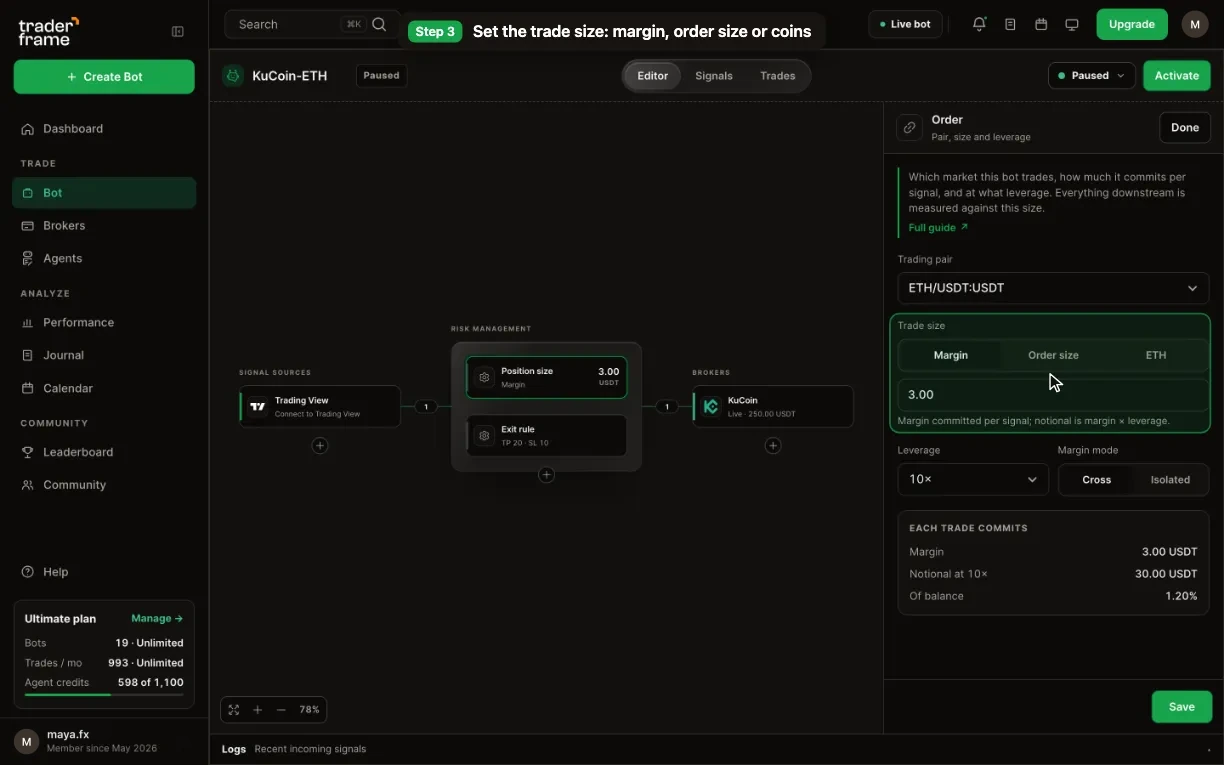Switch to the Signals tab

[714, 76]
